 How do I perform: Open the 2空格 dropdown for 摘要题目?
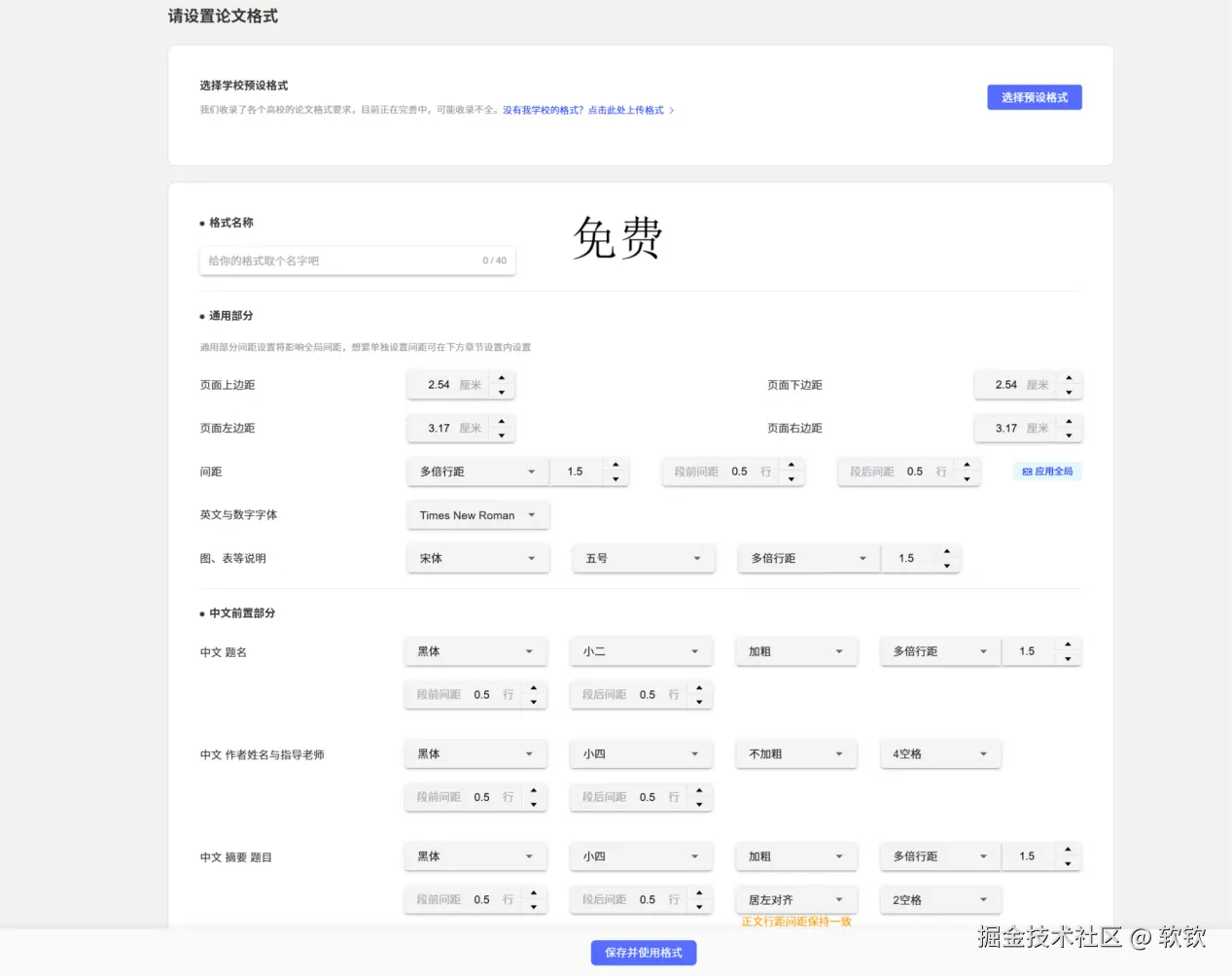(x=939, y=899)
